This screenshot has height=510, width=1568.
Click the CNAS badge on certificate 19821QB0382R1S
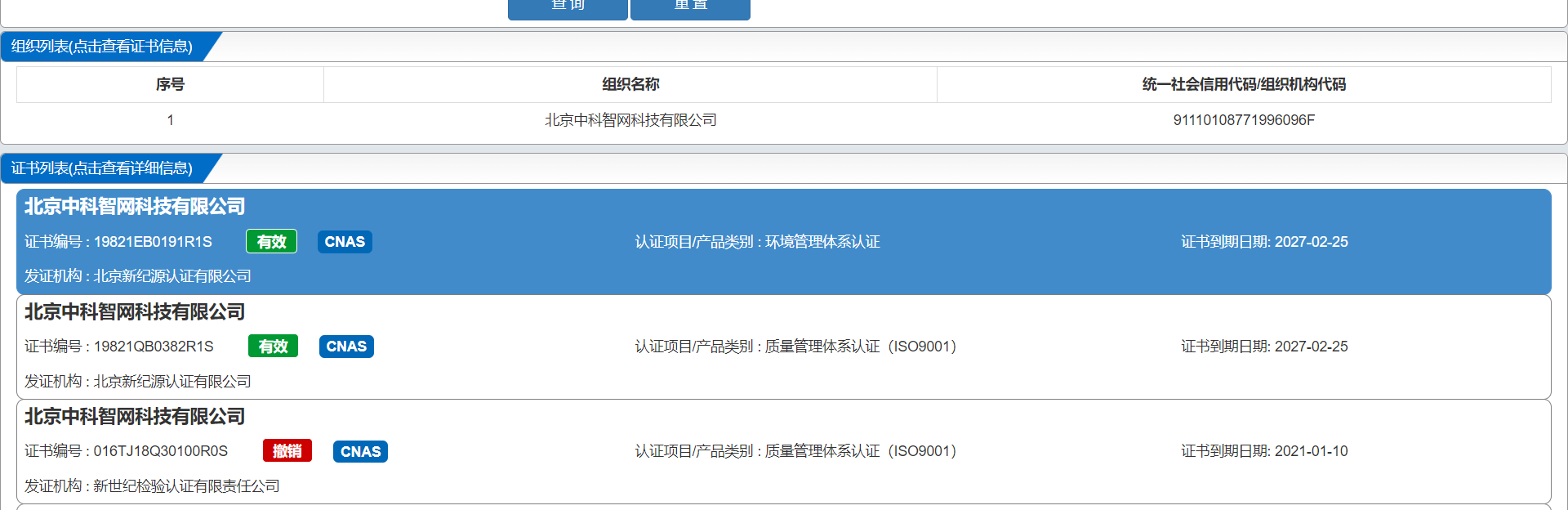click(346, 347)
